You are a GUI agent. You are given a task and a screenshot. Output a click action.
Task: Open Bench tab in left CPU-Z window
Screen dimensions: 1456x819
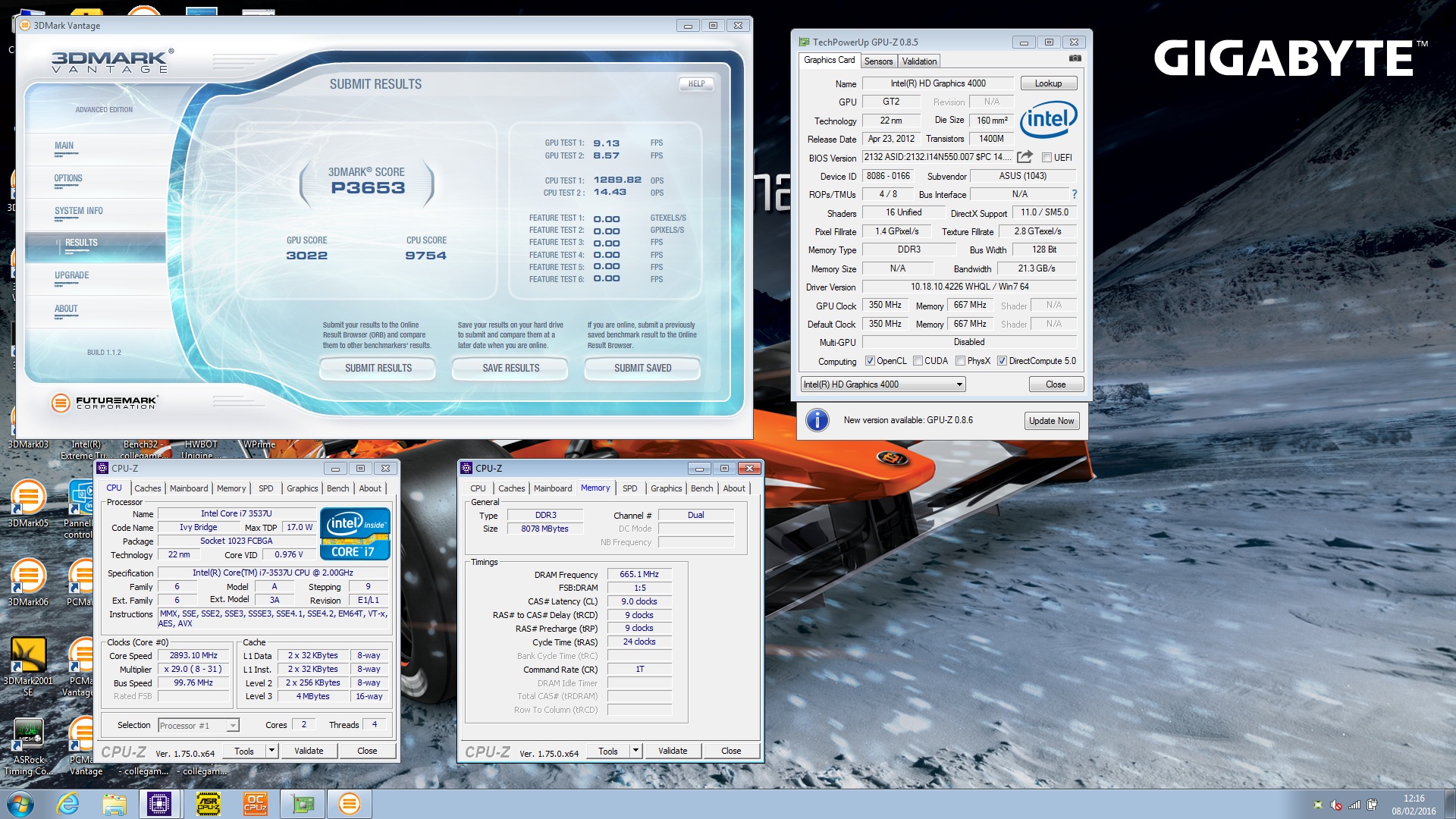pos(338,488)
